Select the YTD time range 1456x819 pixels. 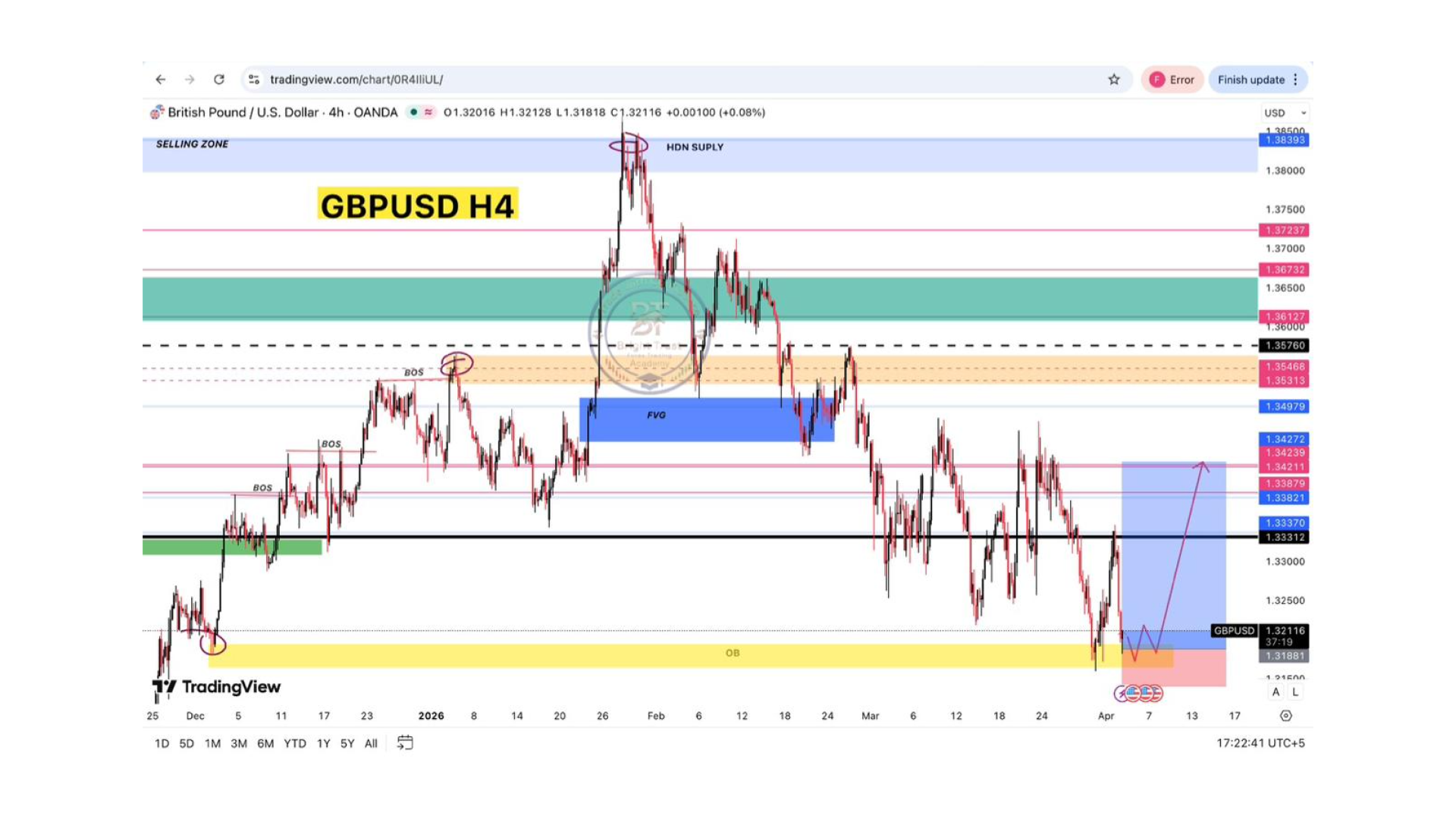pos(294,743)
